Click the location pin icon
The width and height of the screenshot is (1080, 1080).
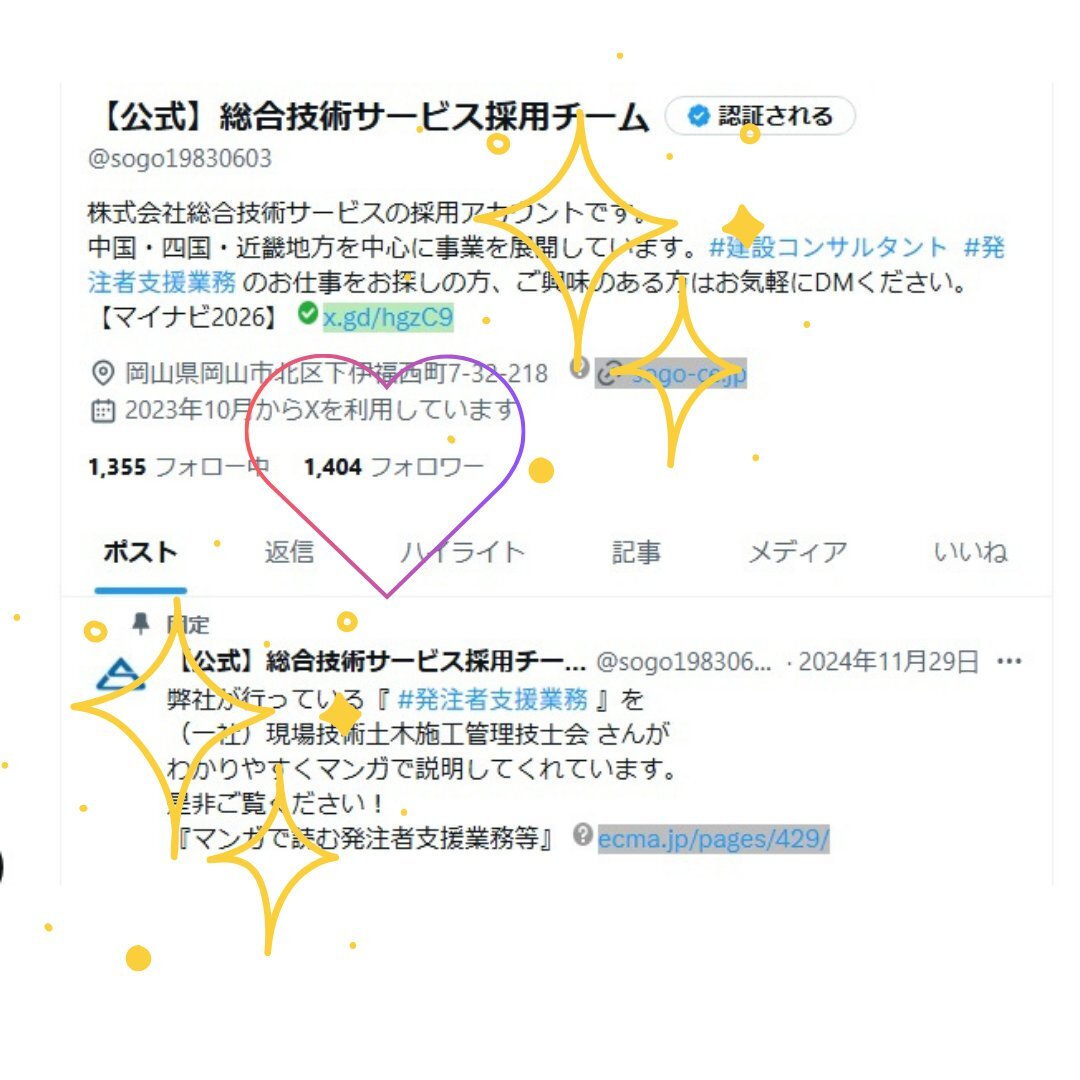103,373
